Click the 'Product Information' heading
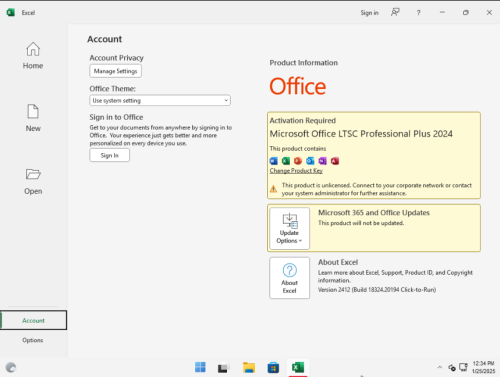 point(304,63)
